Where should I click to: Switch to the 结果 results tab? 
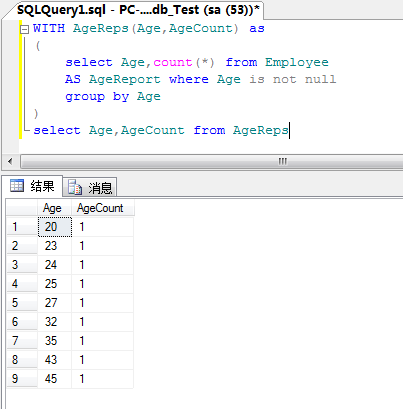click(32, 186)
